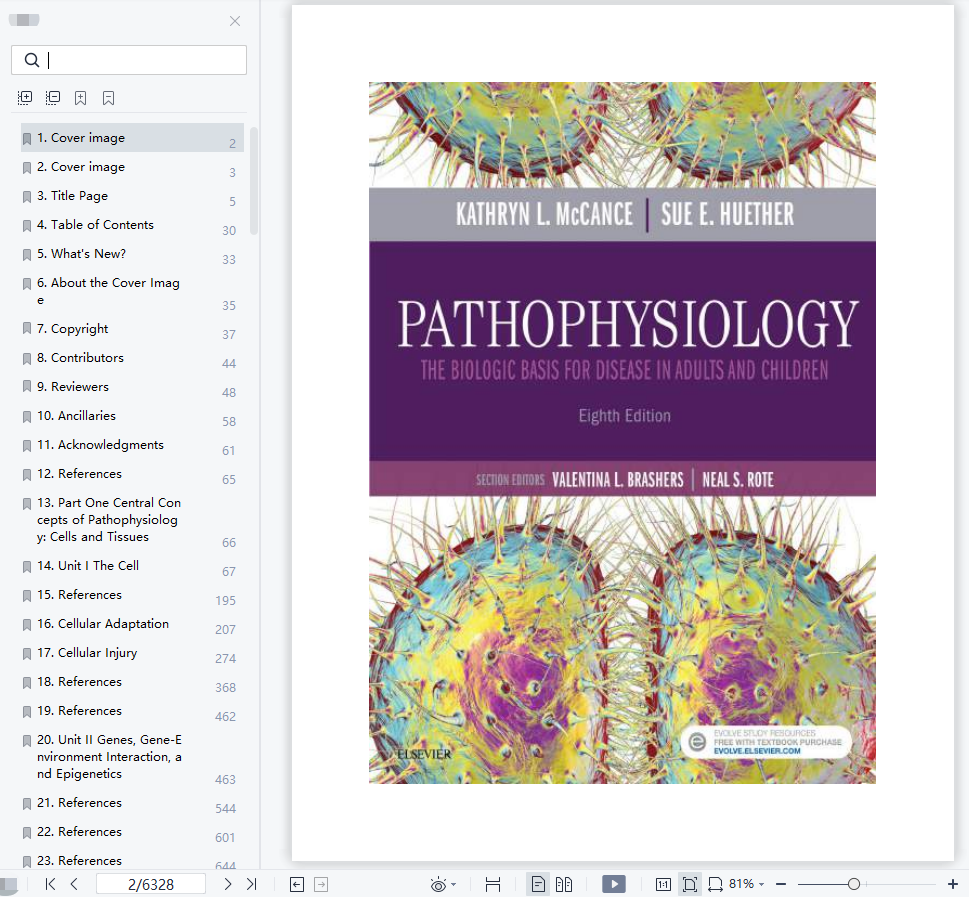Toggle fit page view icon

tap(690, 885)
